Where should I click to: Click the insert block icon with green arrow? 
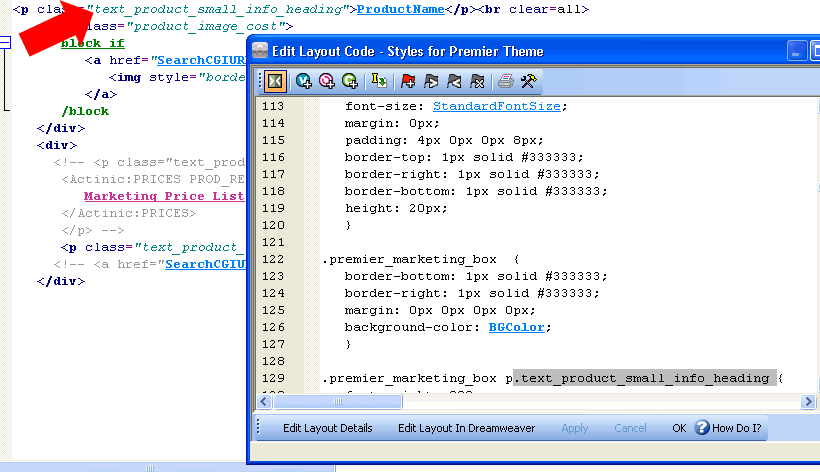(x=379, y=81)
